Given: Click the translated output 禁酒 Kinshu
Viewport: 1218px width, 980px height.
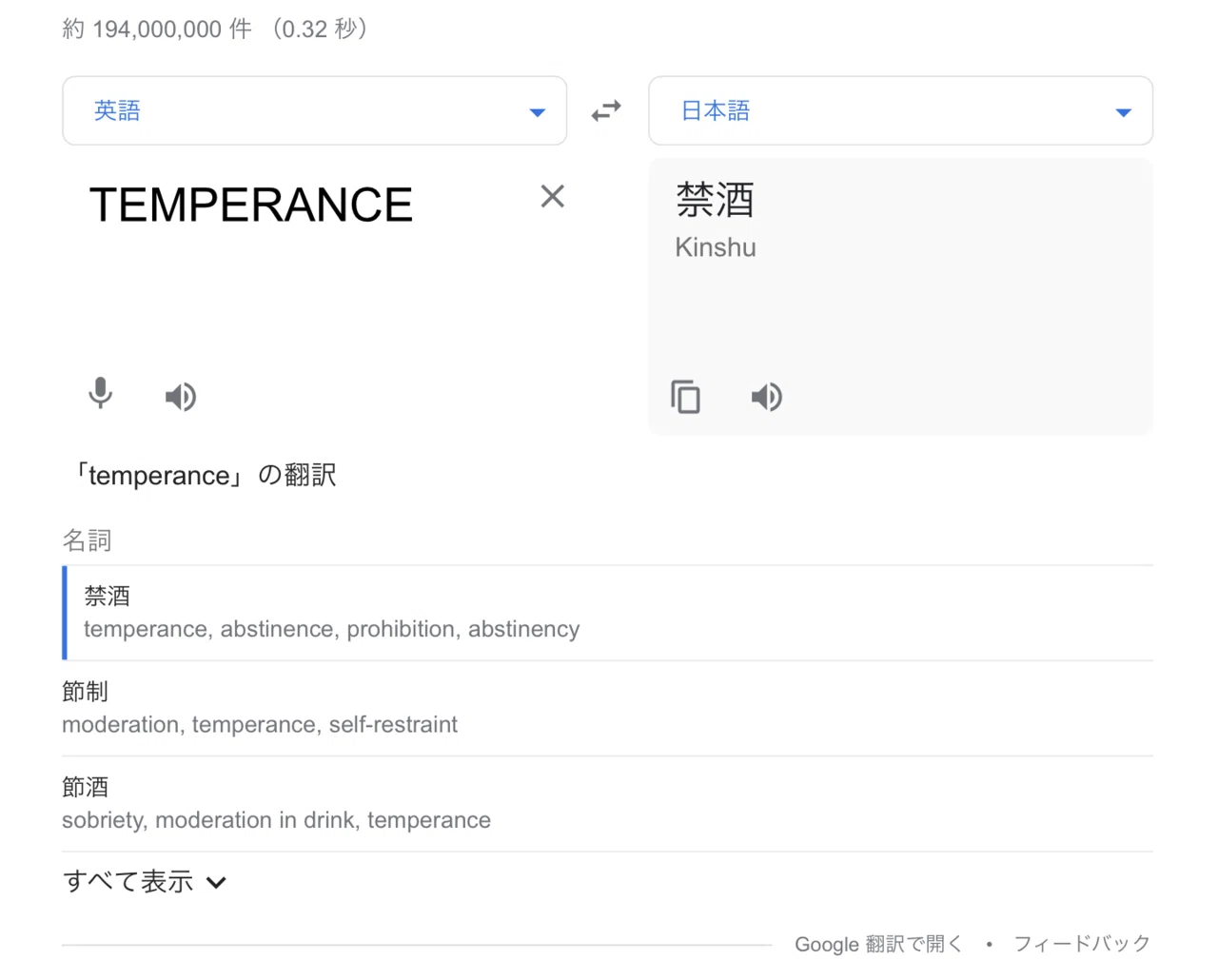Looking at the screenshot, I should (x=716, y=221).
